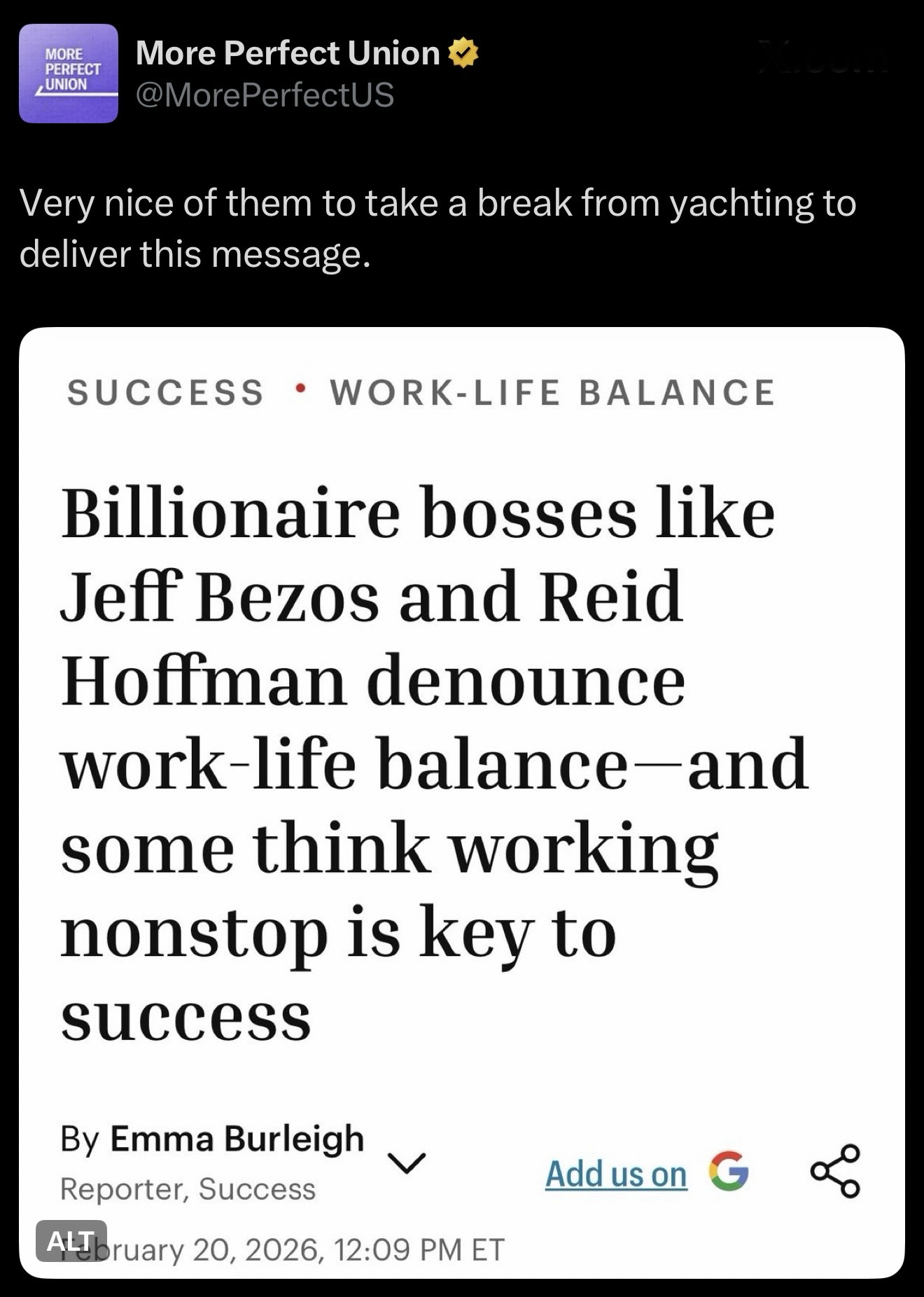Image resolution: width=924 pixels, height=1297 pixels.
Task: Click 'Jeff Bezos' in the headline
Action: 220,597
